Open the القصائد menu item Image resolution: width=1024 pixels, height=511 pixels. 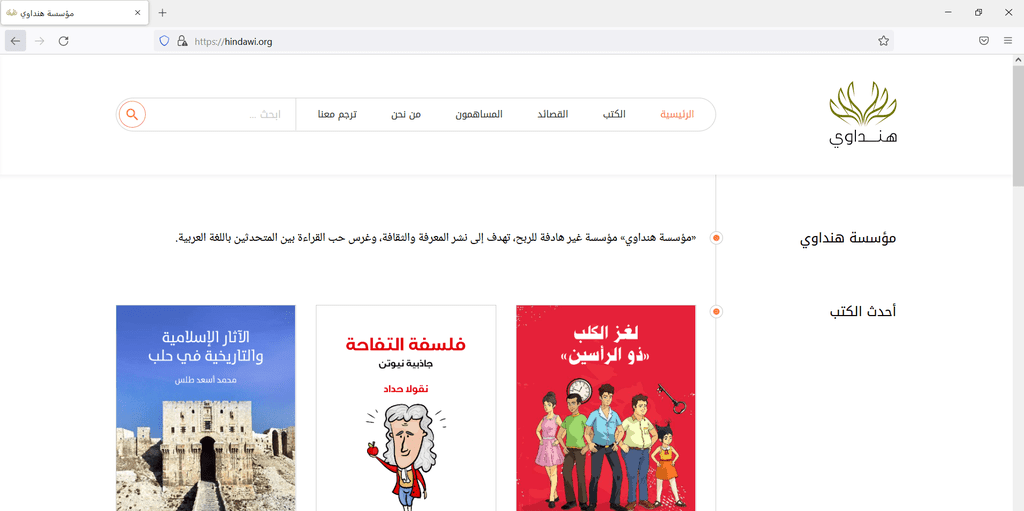point(552,114)
